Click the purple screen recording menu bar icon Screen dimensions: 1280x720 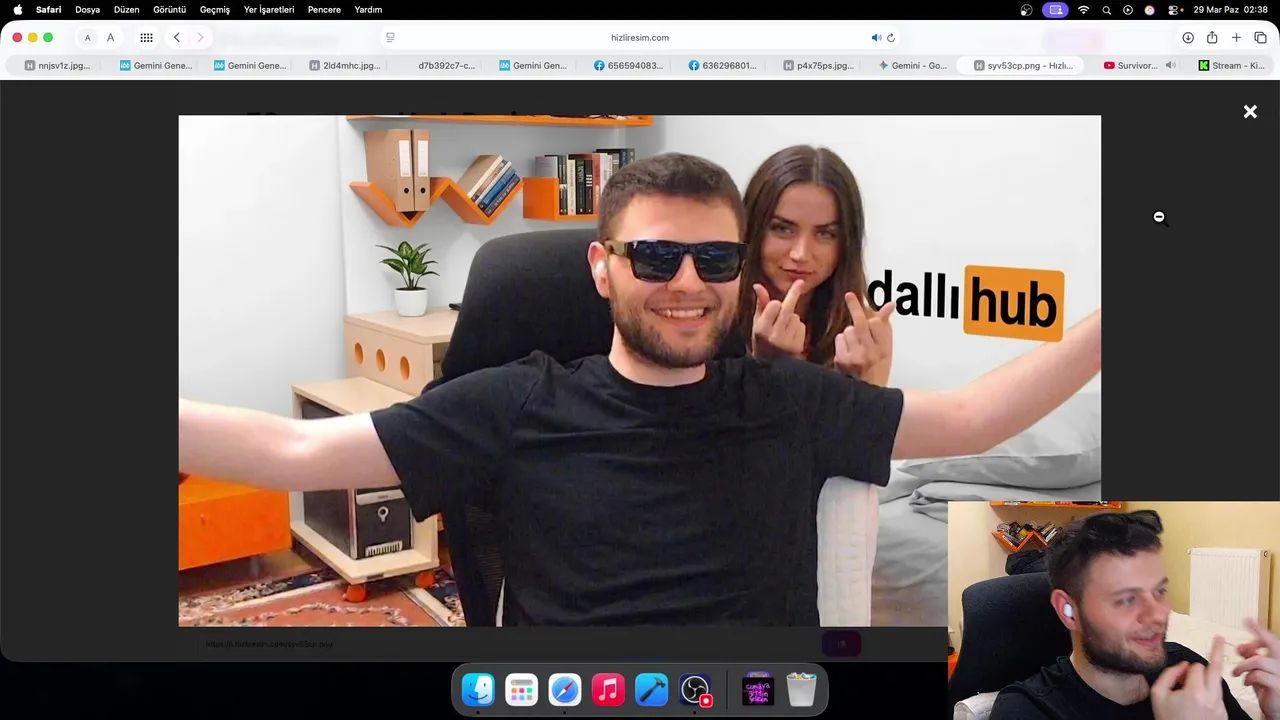1054,10
